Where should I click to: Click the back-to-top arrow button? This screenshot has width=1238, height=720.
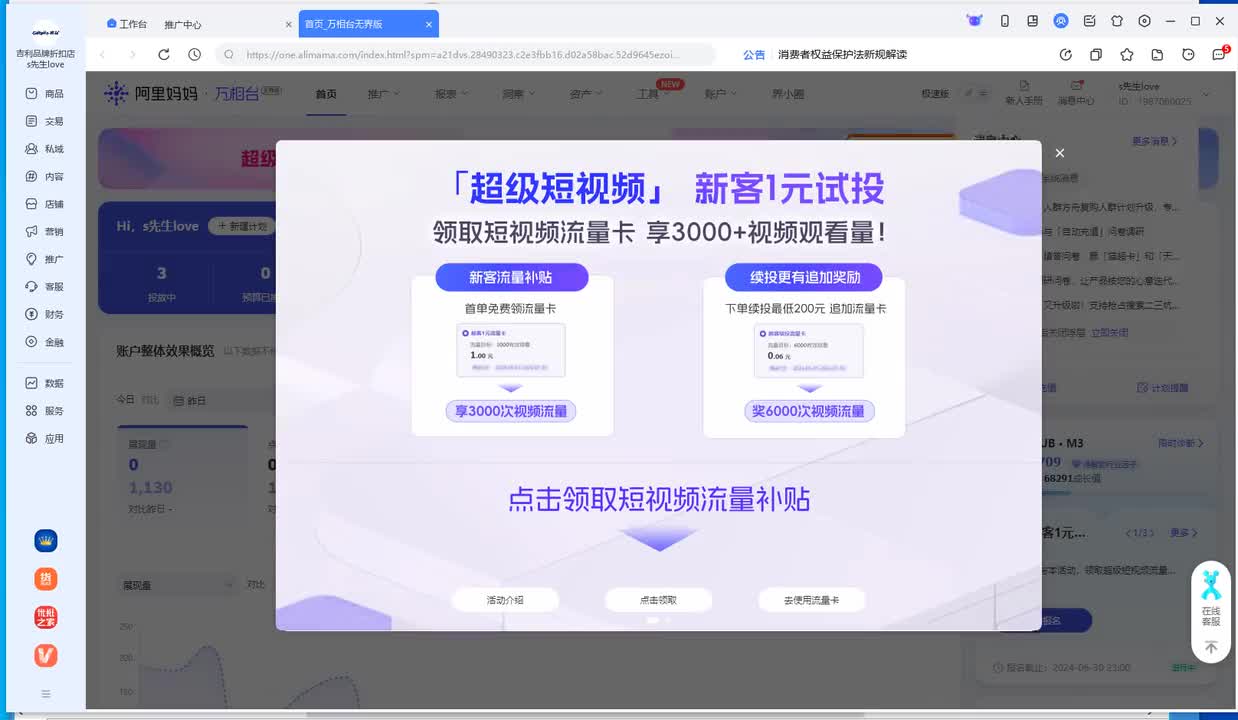(x=1211, y=648)
